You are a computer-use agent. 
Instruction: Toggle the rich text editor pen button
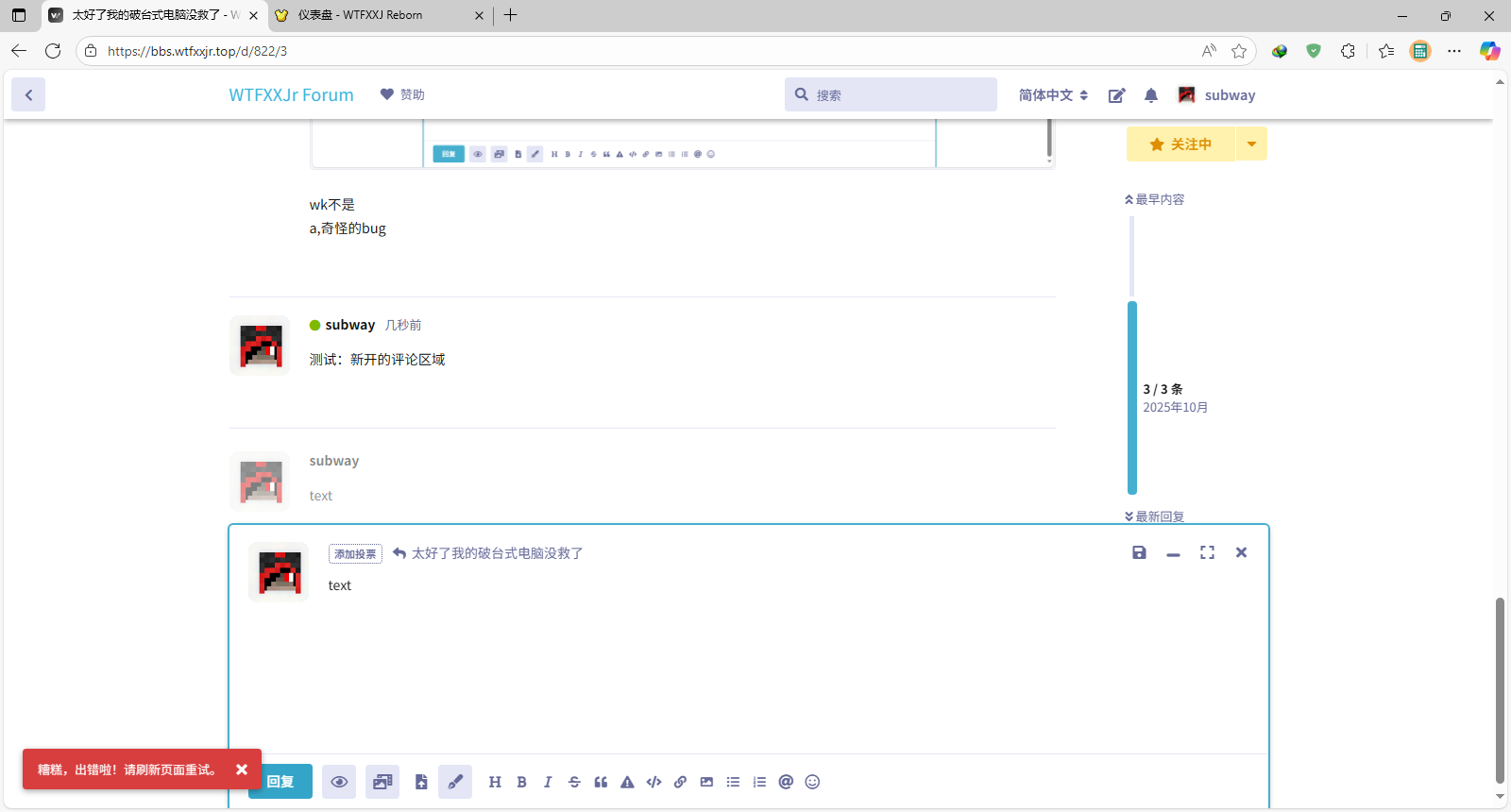455,782
